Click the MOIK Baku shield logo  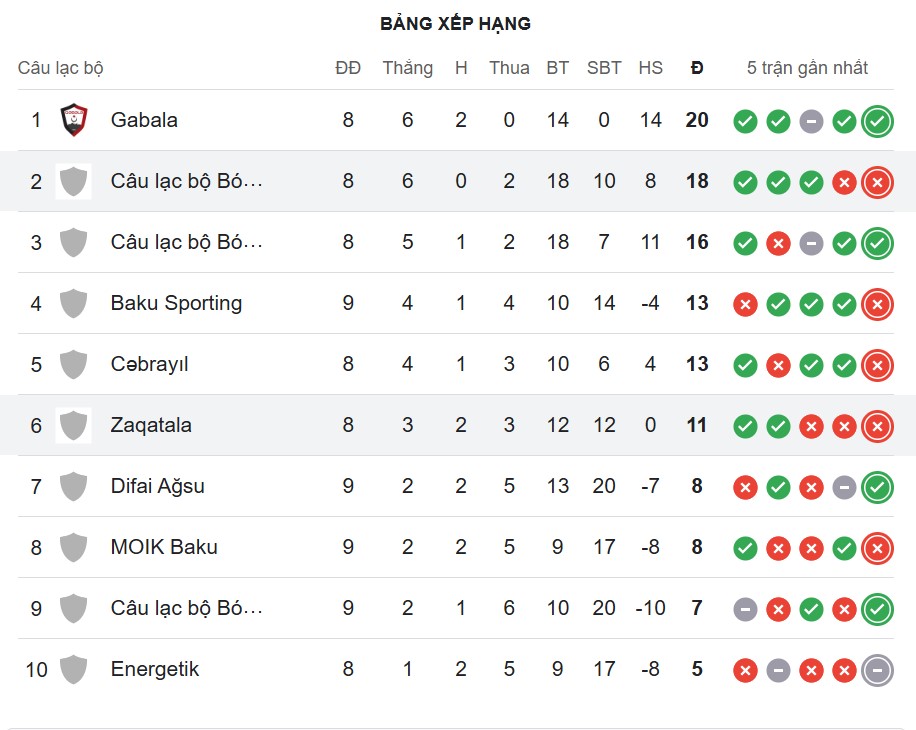73,547
